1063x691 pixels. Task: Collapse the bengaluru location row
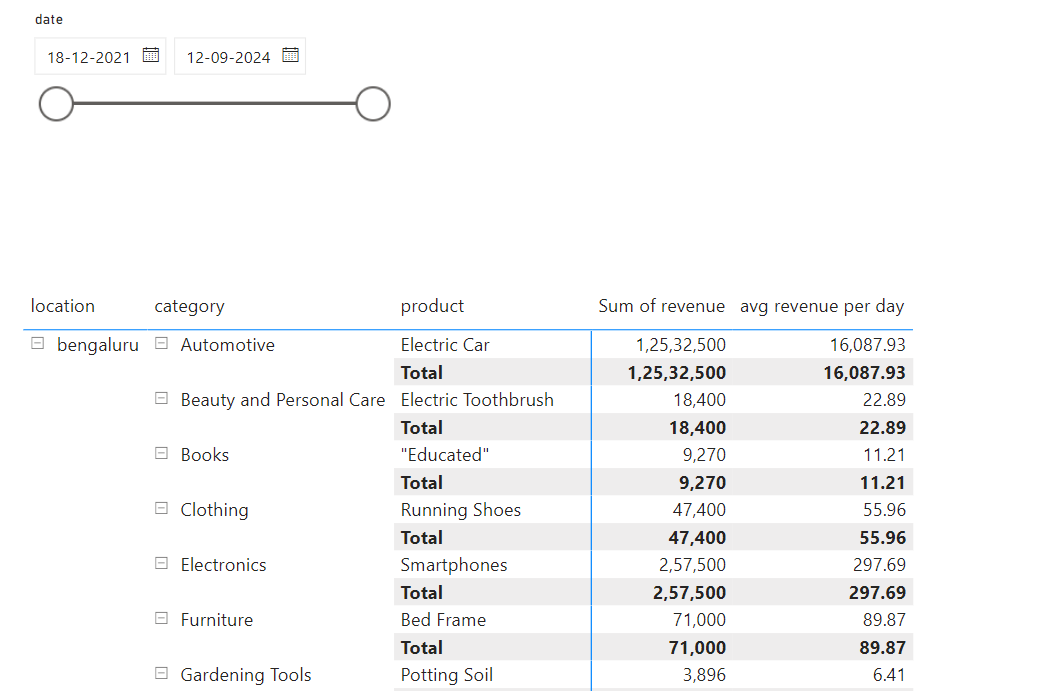pos(38,344)
